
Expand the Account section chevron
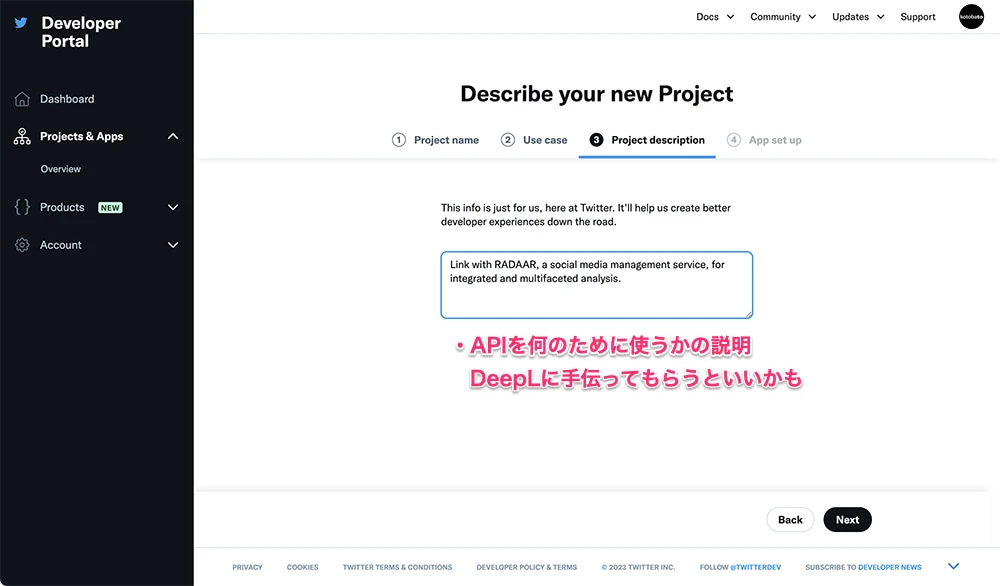(x=173, y=245)
